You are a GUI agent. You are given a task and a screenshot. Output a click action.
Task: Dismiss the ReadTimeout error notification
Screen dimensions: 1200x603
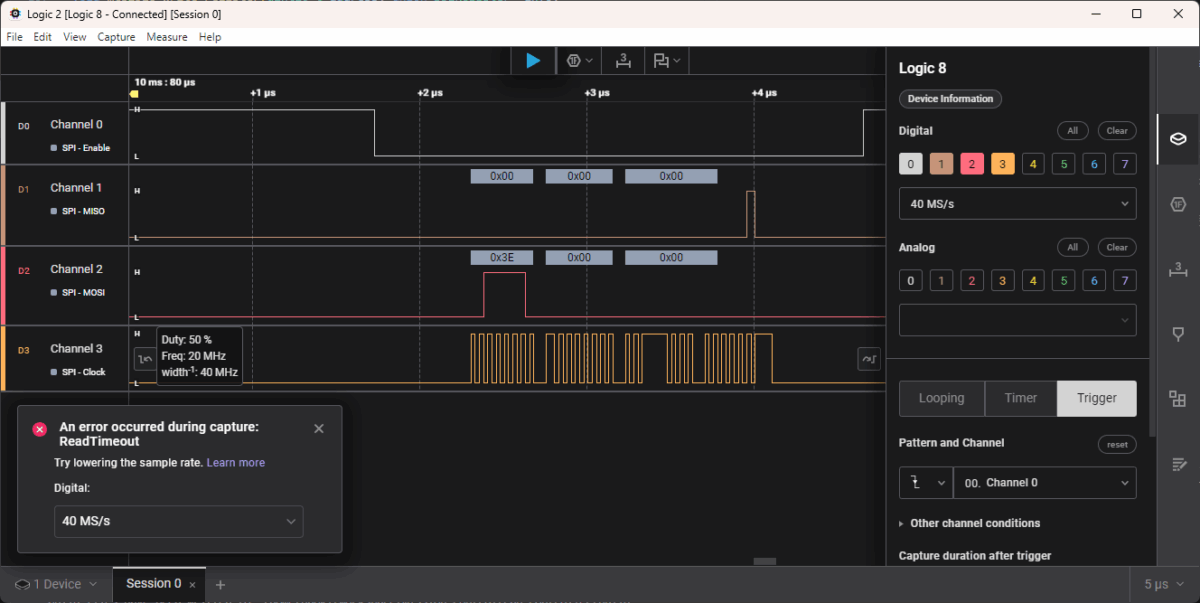point(319,428)
